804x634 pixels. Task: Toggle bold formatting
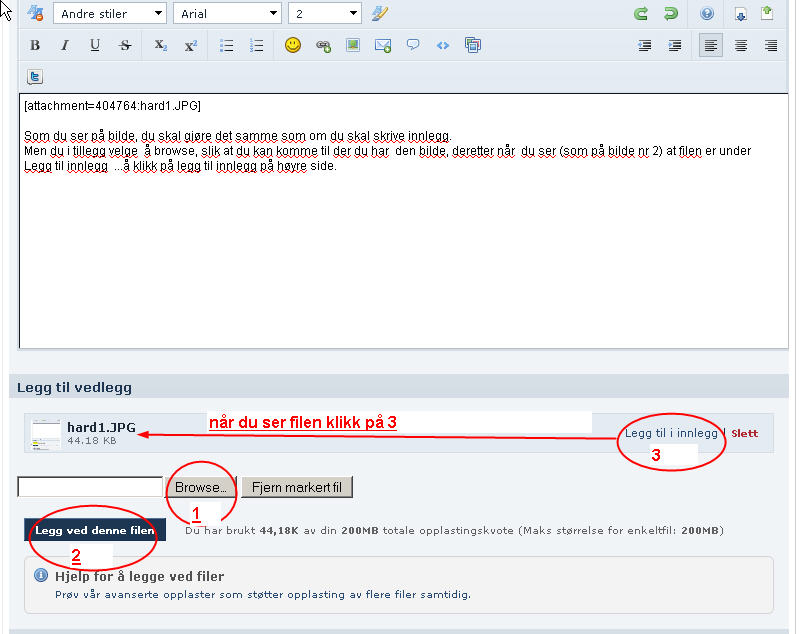click(35, 45)
